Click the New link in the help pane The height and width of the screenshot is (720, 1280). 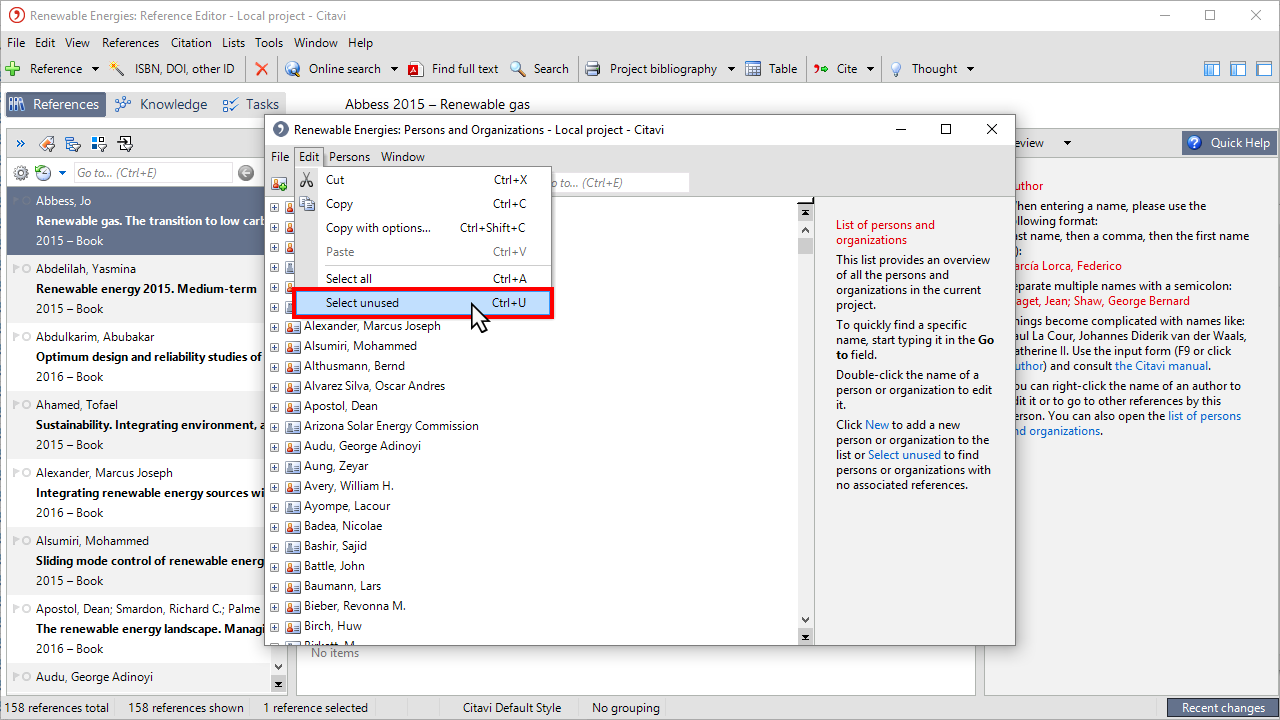(877, 425)
